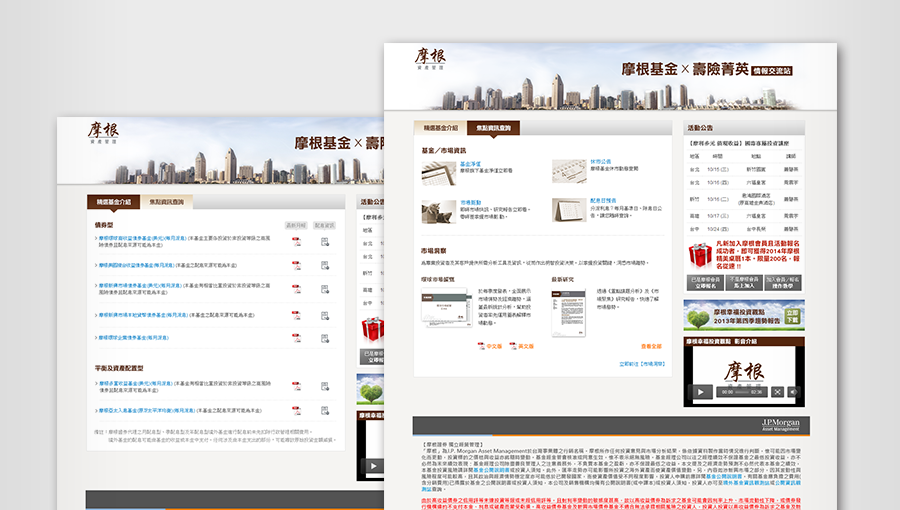Viewport: 900px width, 510px height.
Task: Open the 最新研究 document thumbnail
Action: tap(568, 312)
